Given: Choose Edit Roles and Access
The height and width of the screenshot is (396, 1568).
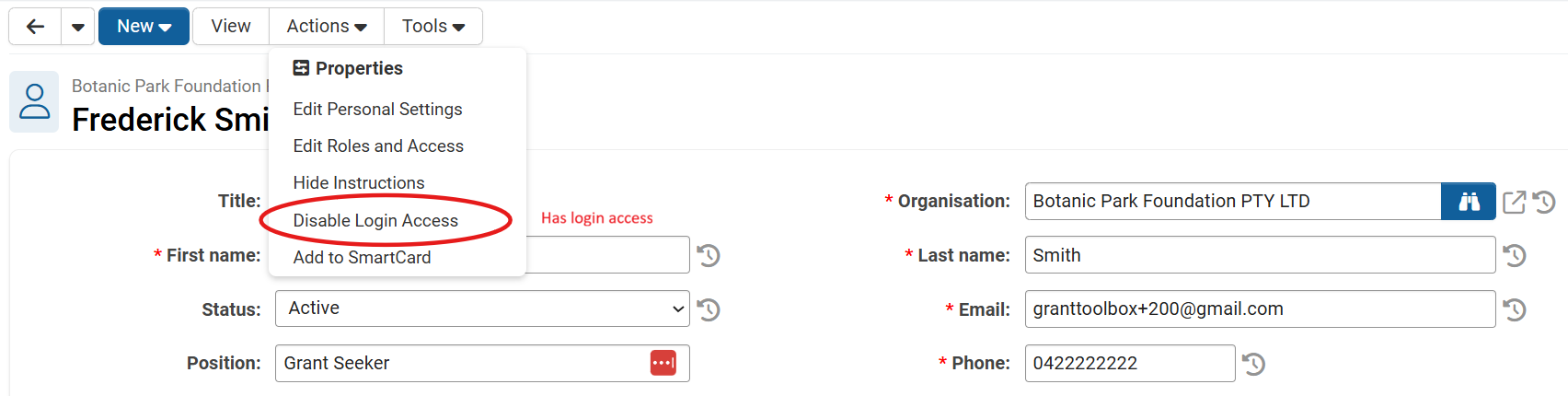Looking at the screenshot, I should tap(378, 146).
